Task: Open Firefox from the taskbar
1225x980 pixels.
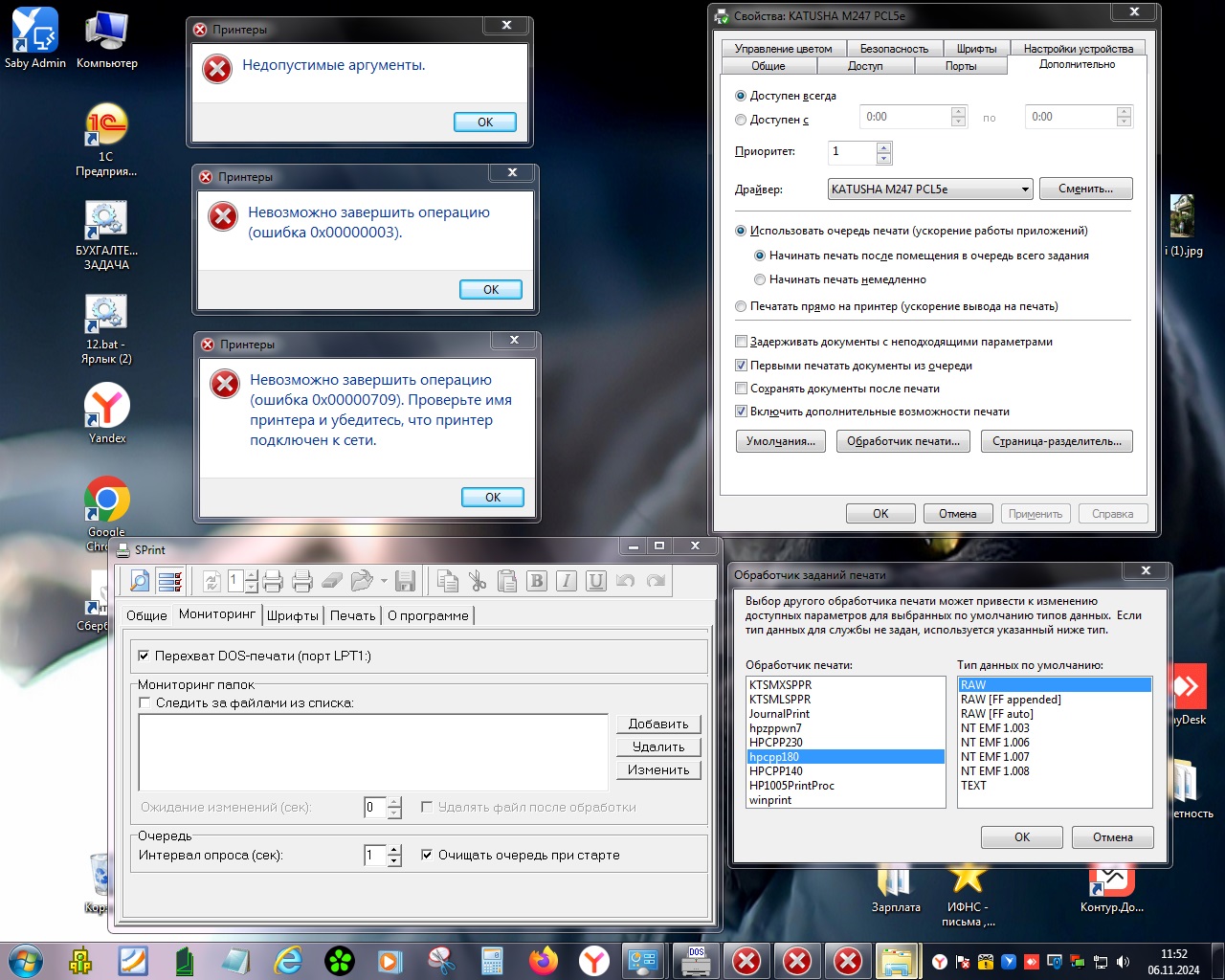Action: point(544,961)
